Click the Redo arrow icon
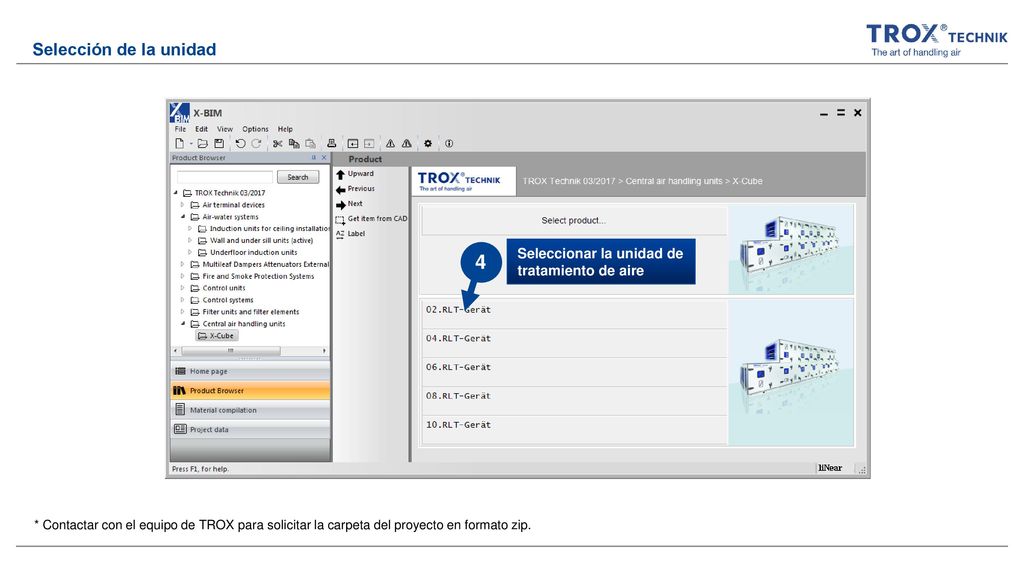 click(x=256, y=144)
